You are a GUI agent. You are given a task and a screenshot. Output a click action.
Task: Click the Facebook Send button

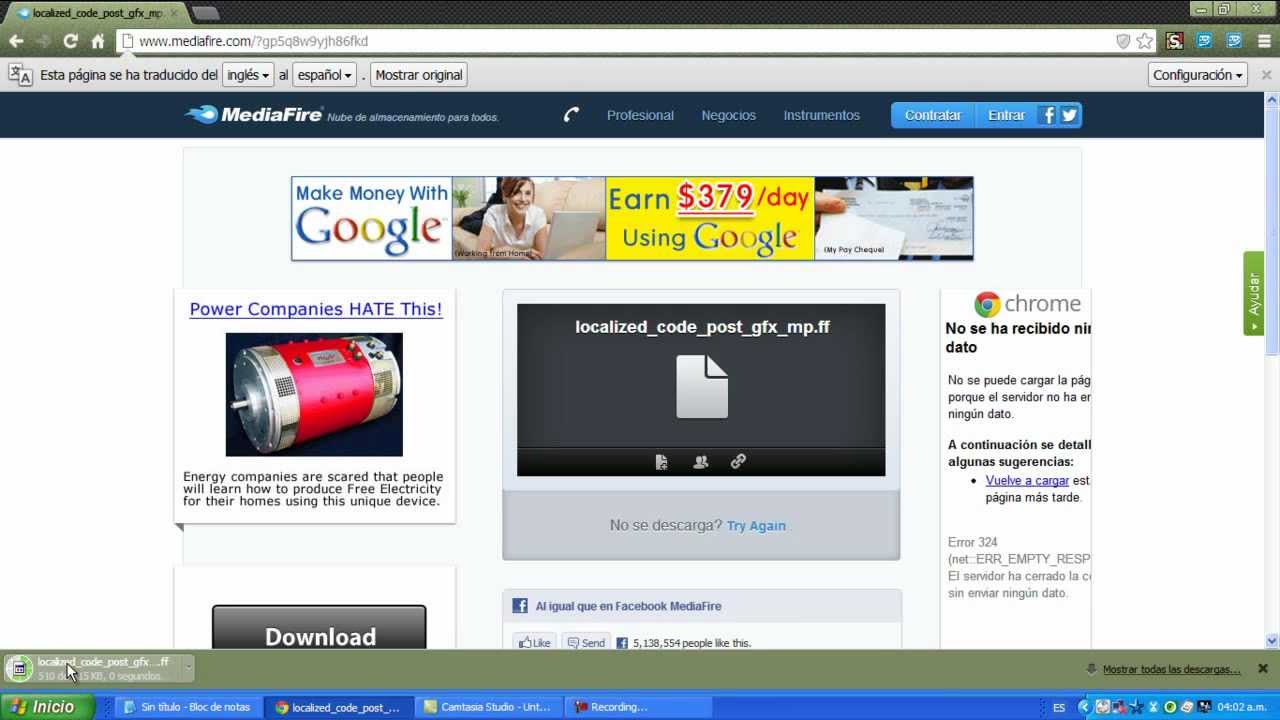[585, 643]
